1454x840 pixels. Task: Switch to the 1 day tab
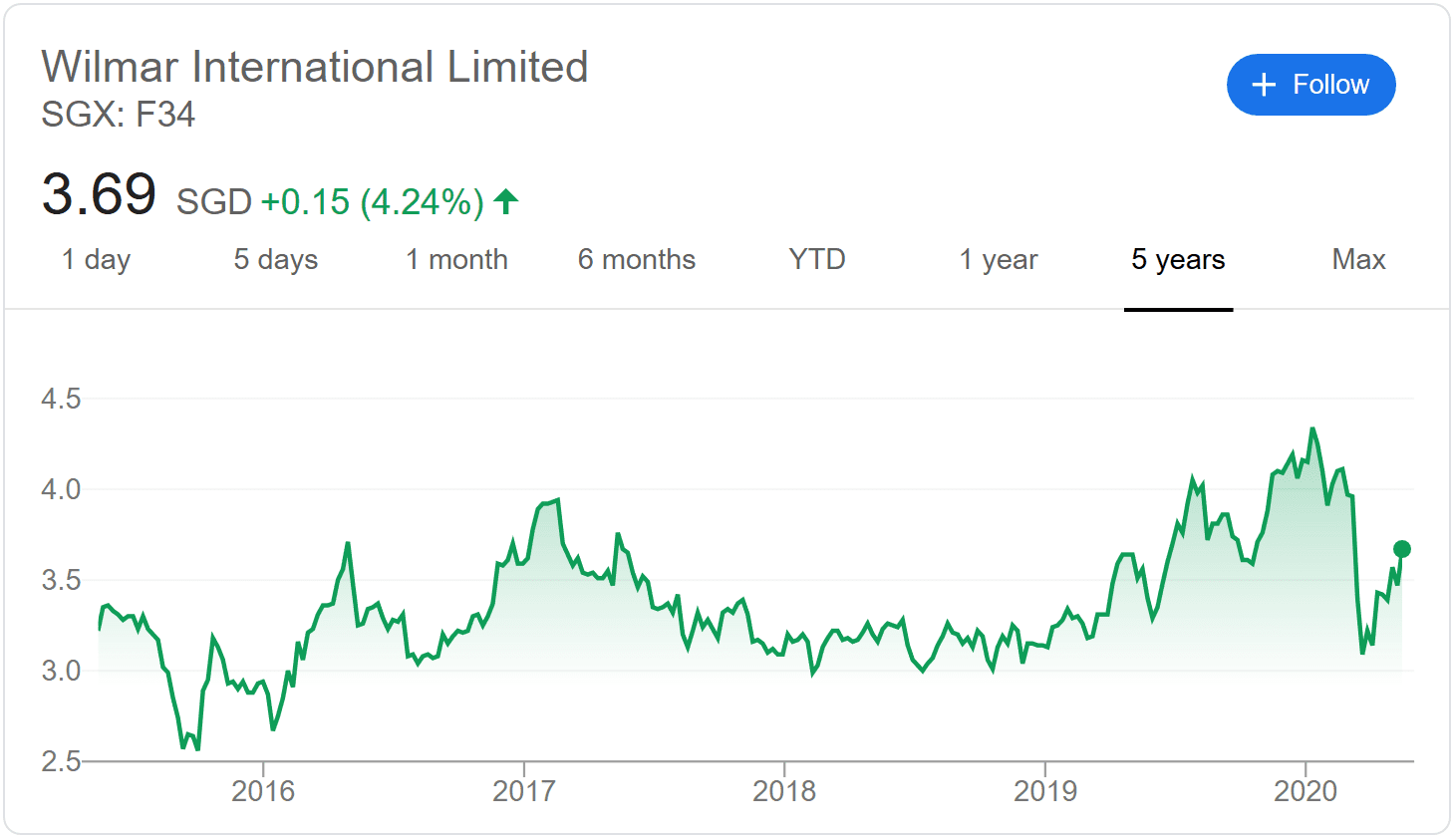click(x=96, y=260)
